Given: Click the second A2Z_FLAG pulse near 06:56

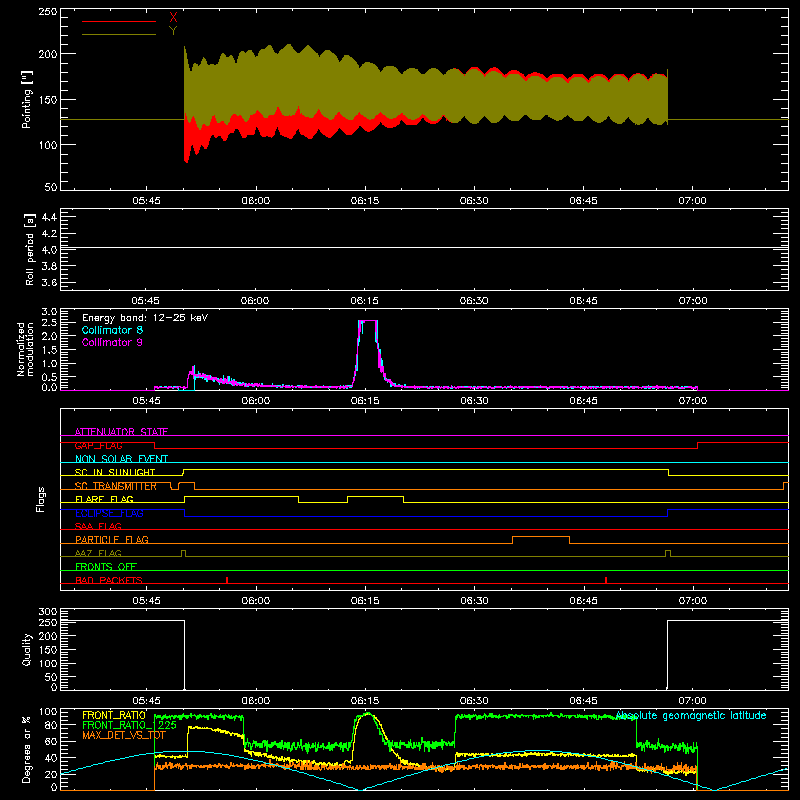Looking at the screenshot, I should (668, 553).
